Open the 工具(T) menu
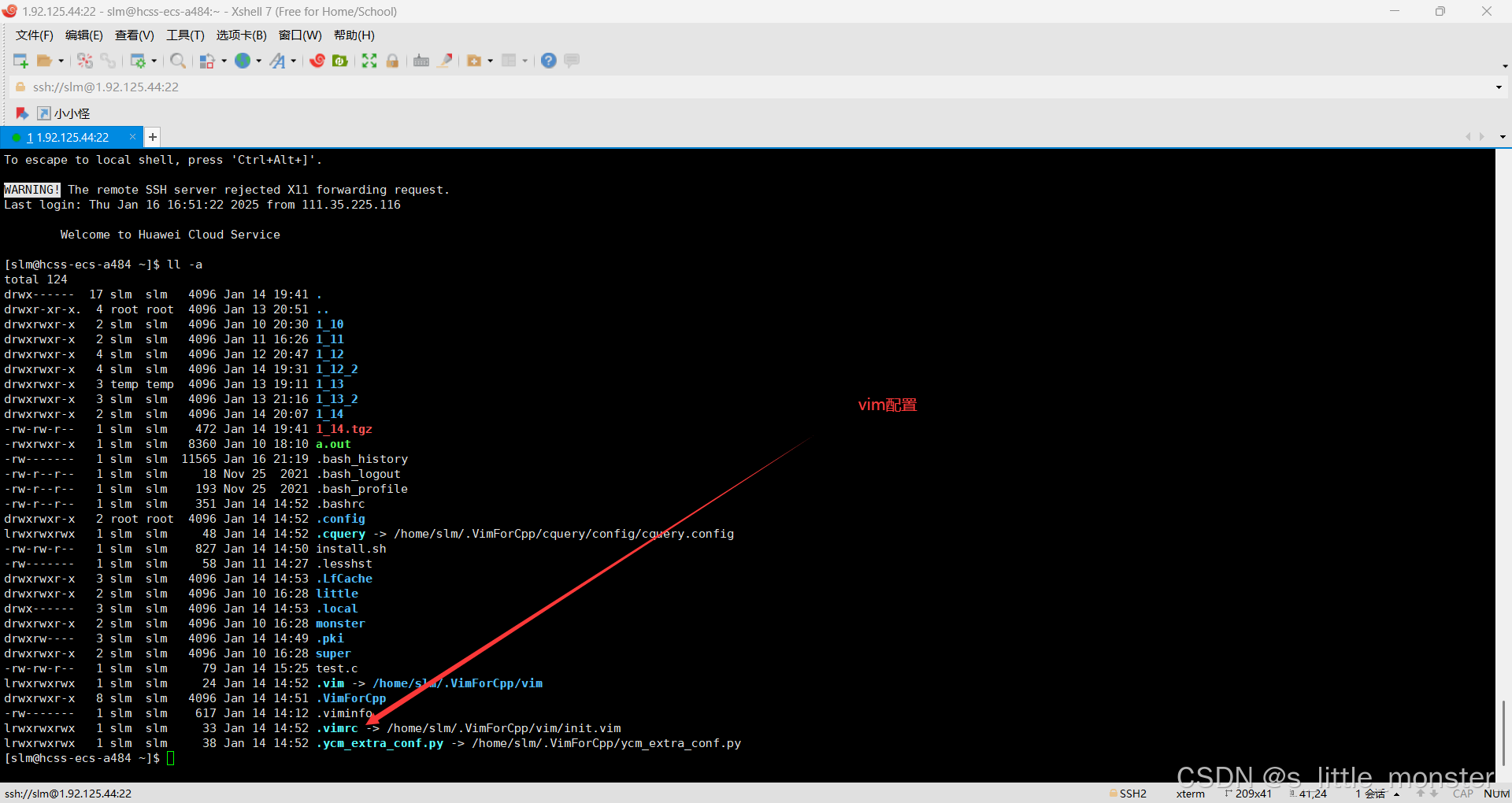The image size is (1512, 803). tap(185, 35)
